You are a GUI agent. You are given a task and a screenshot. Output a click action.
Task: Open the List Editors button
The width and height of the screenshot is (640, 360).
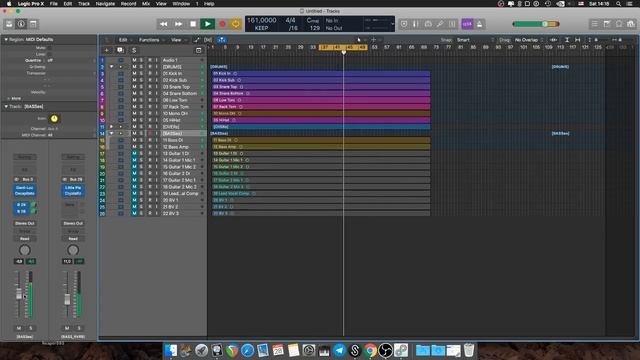coord(595,24)
